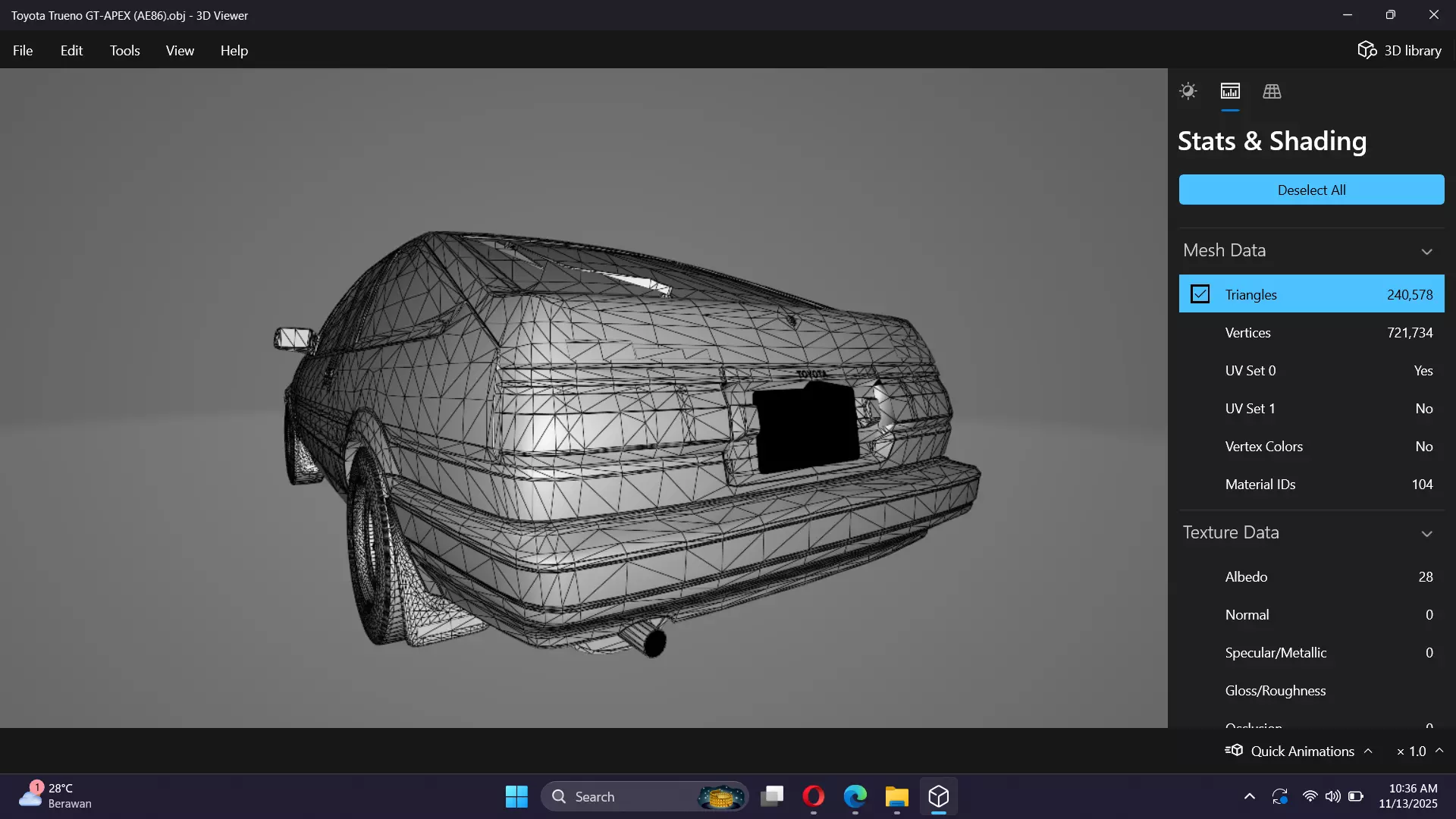Open the File menu
This screenshot has height=819, width=1456.
click(x=23, y=50)
